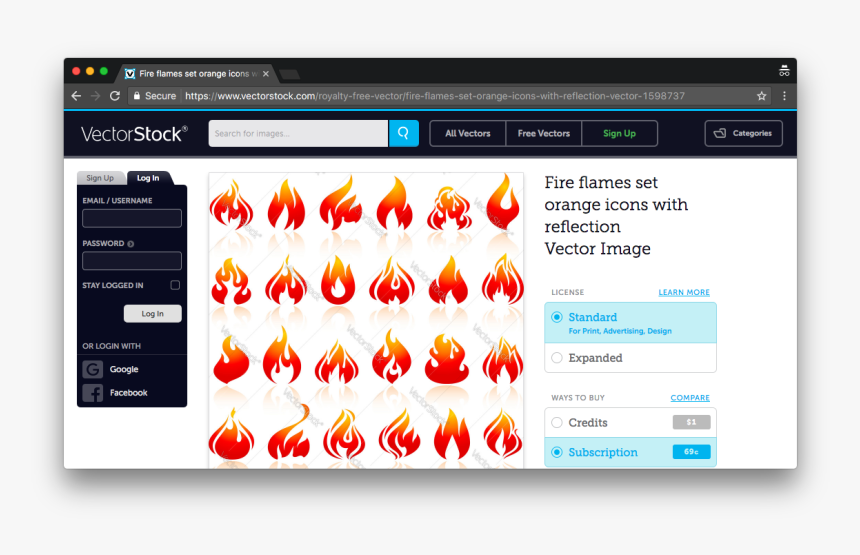860x555 pixels.
Task: Click the image title heading text
Action: coord(616,216)
